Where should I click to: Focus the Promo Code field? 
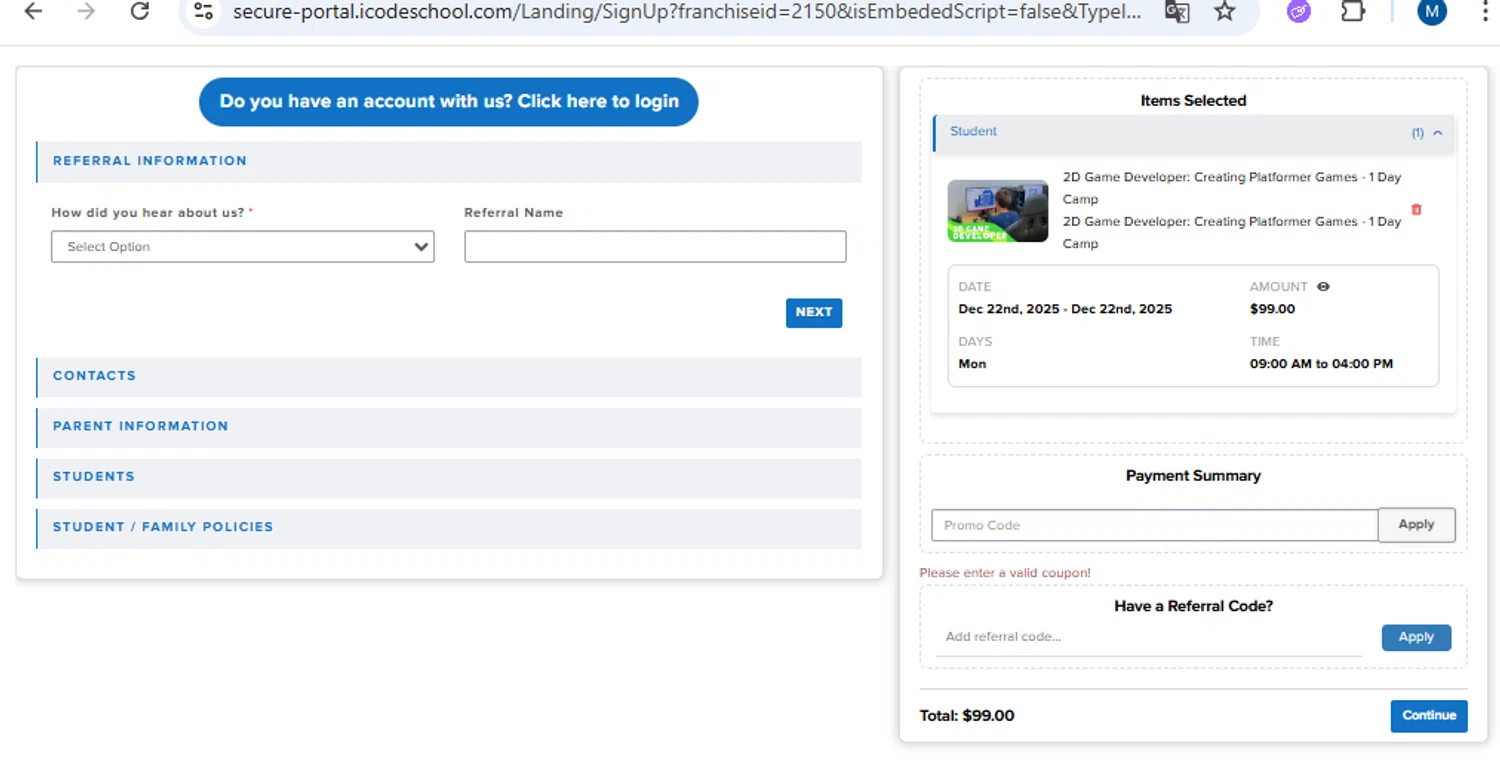pos(1155,525)
